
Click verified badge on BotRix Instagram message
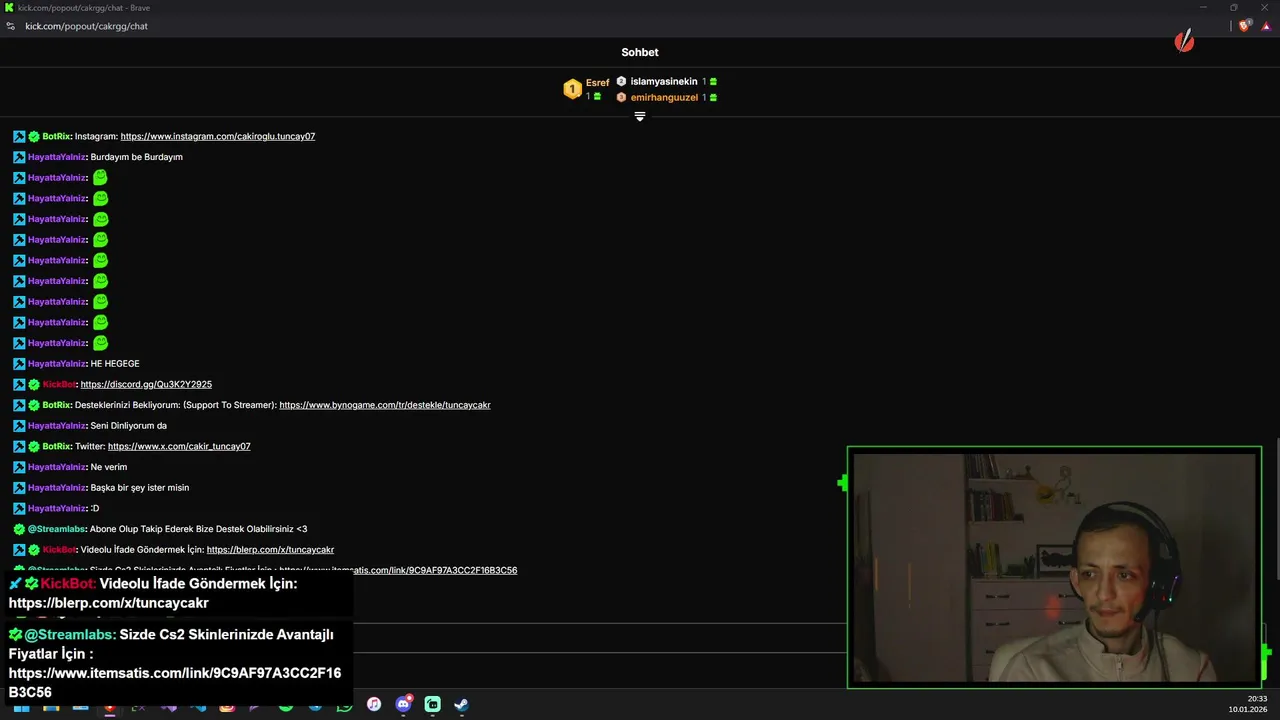pos(34,136)
